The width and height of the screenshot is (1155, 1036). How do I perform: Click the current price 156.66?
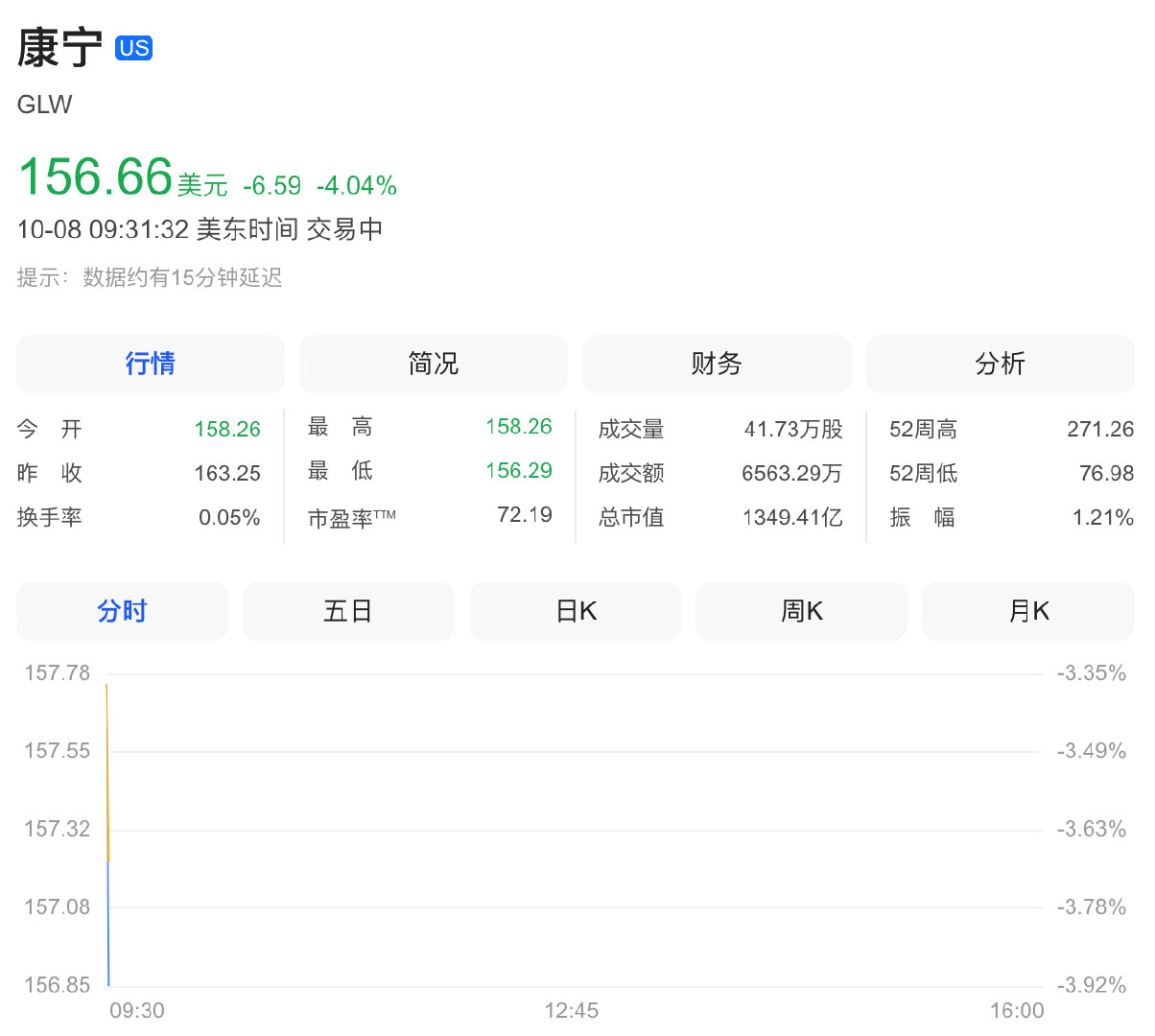[x=95, y=177]
